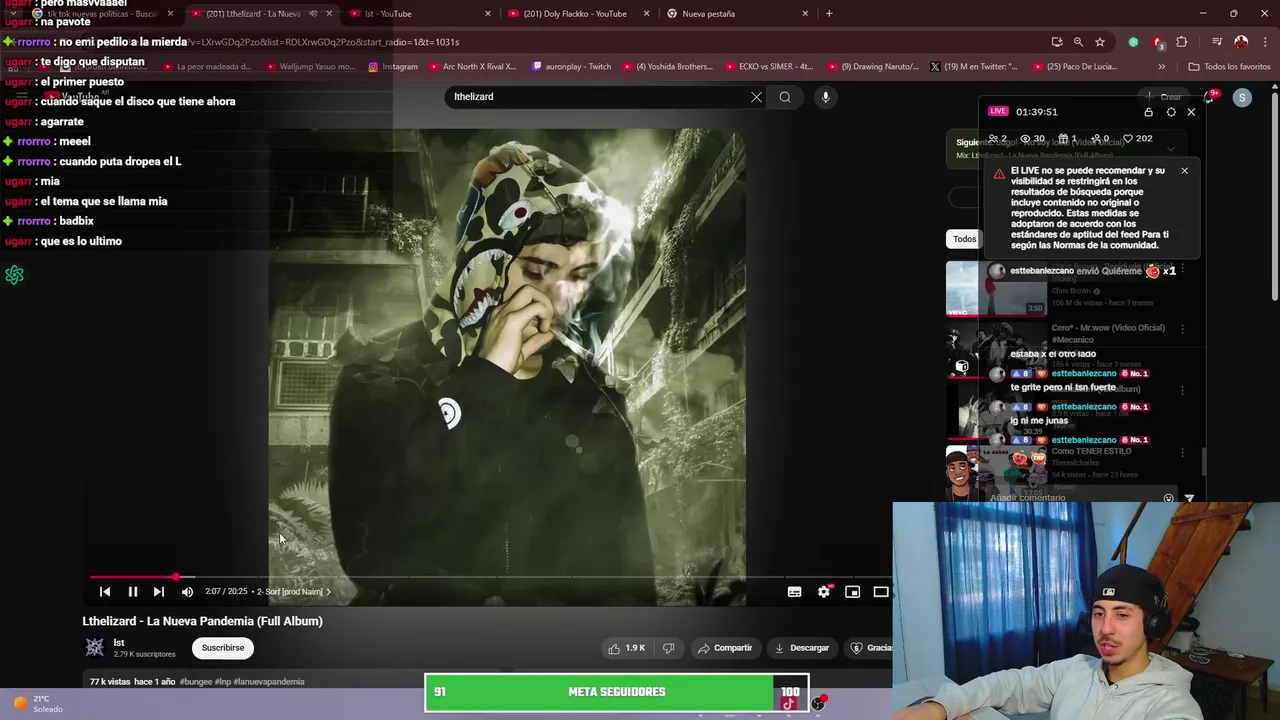
Task: Subscribe with the Suscribirse button
Action: [x=223, y=648]
